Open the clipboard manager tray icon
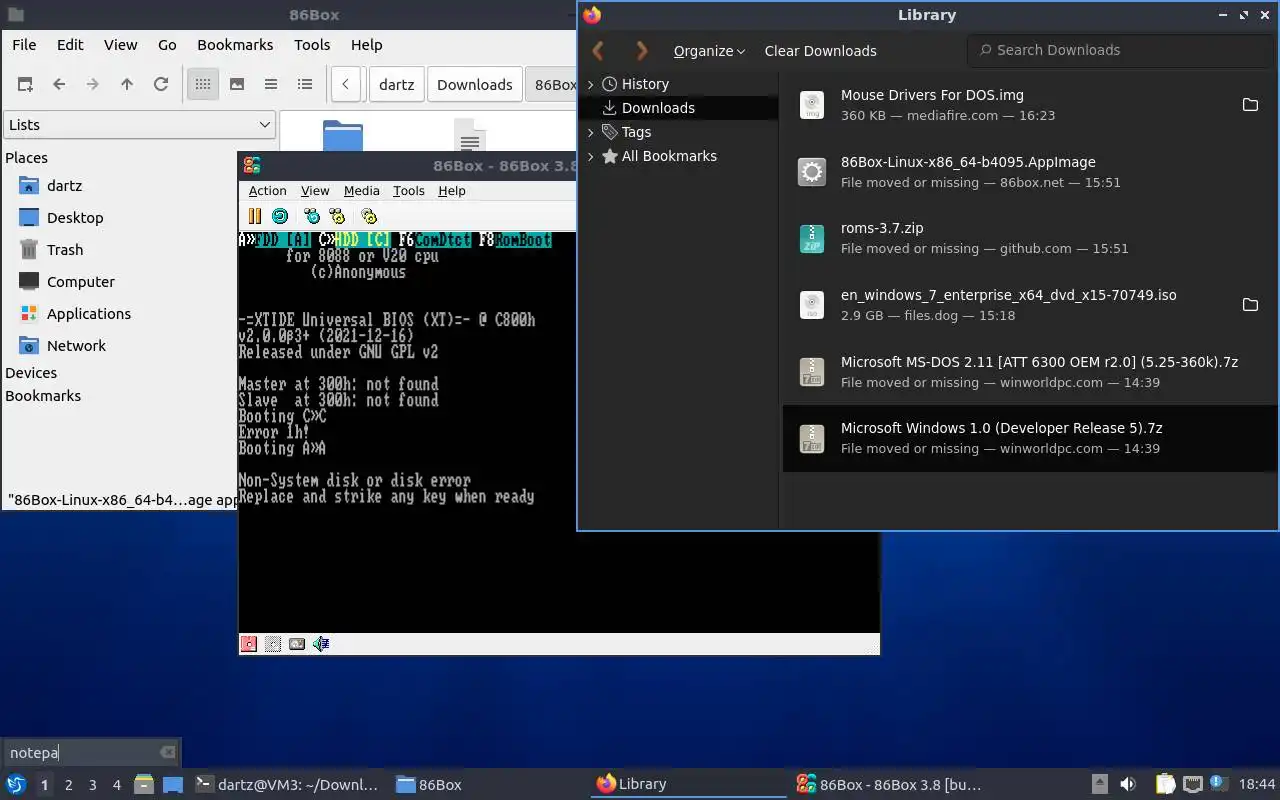 1165,784
